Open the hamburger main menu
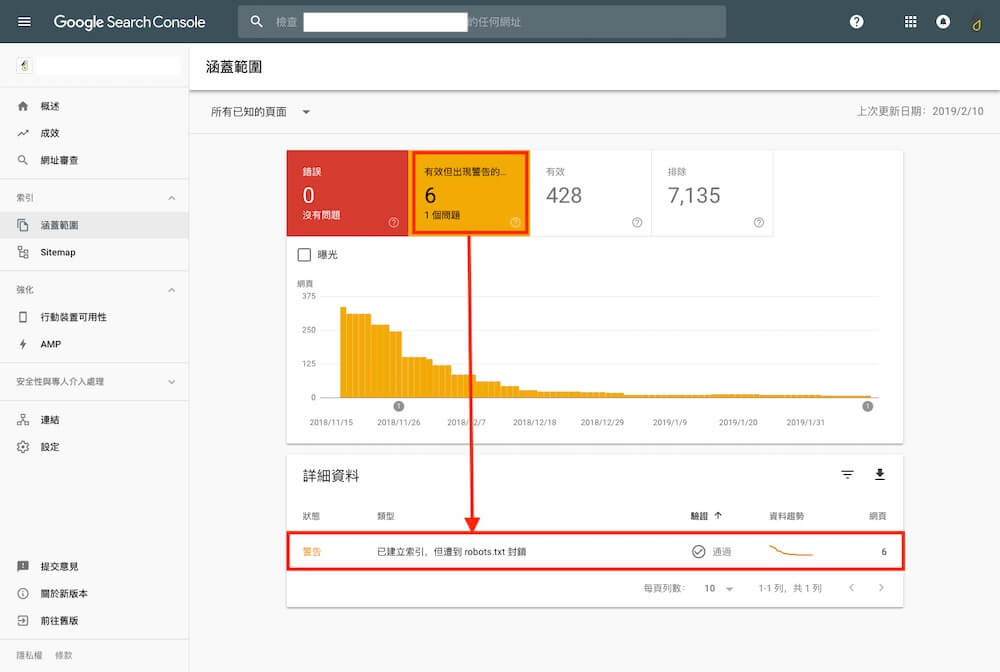Image resolution: width=1000 pixels, height=672 pixels. click(24, 22)
